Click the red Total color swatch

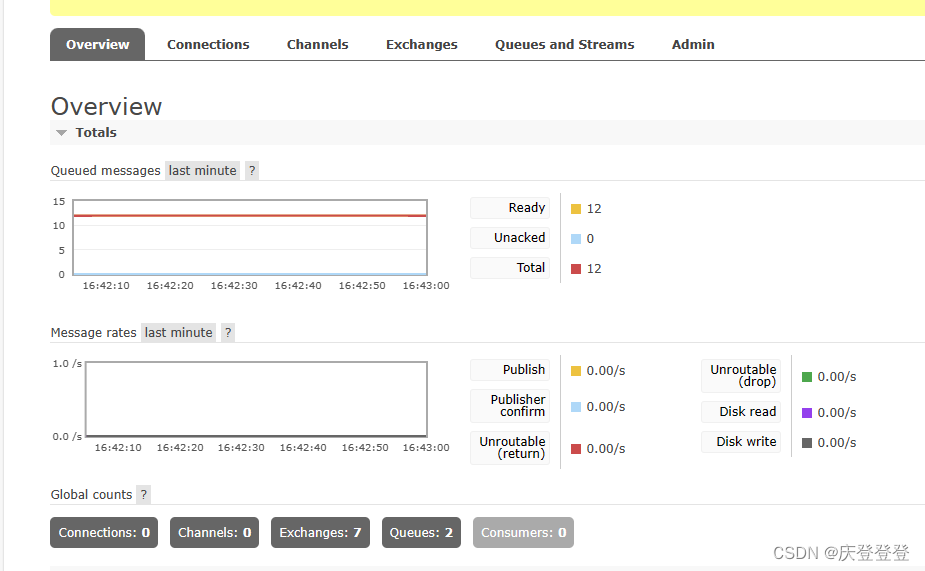(576, 269)
